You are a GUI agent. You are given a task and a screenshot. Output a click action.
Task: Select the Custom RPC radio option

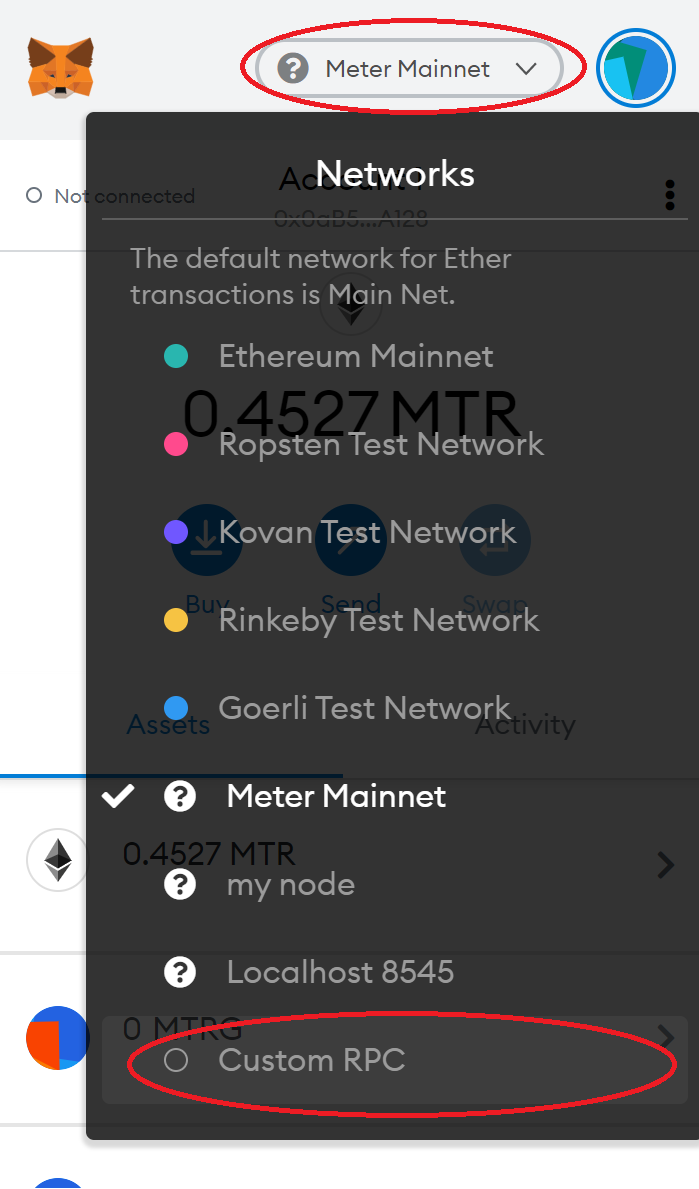pos(176,1060)
